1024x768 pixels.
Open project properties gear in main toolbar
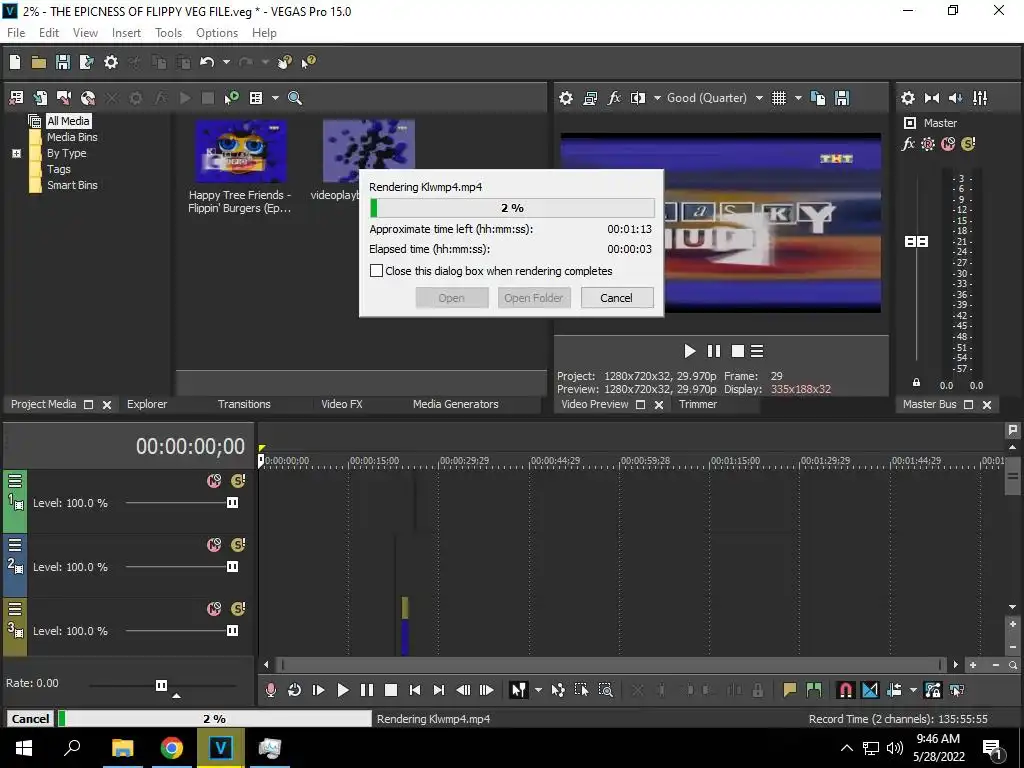pyautogui.click(x=111, y=62)
